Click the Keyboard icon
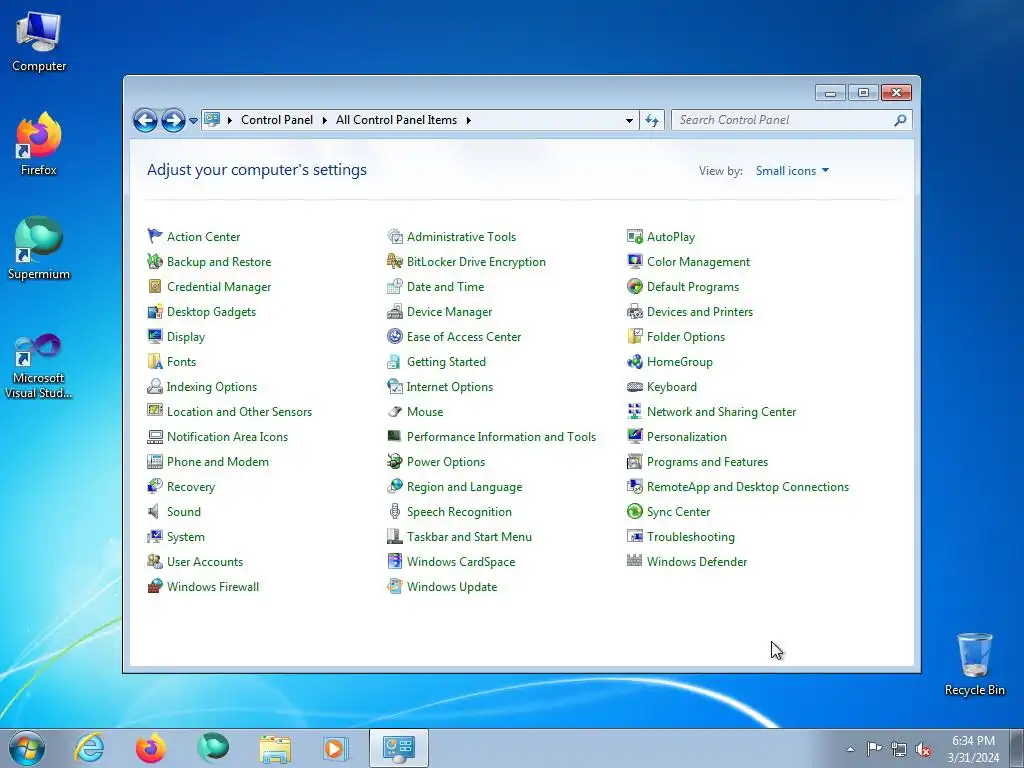 pyautogui.click(x=635, y=387)
